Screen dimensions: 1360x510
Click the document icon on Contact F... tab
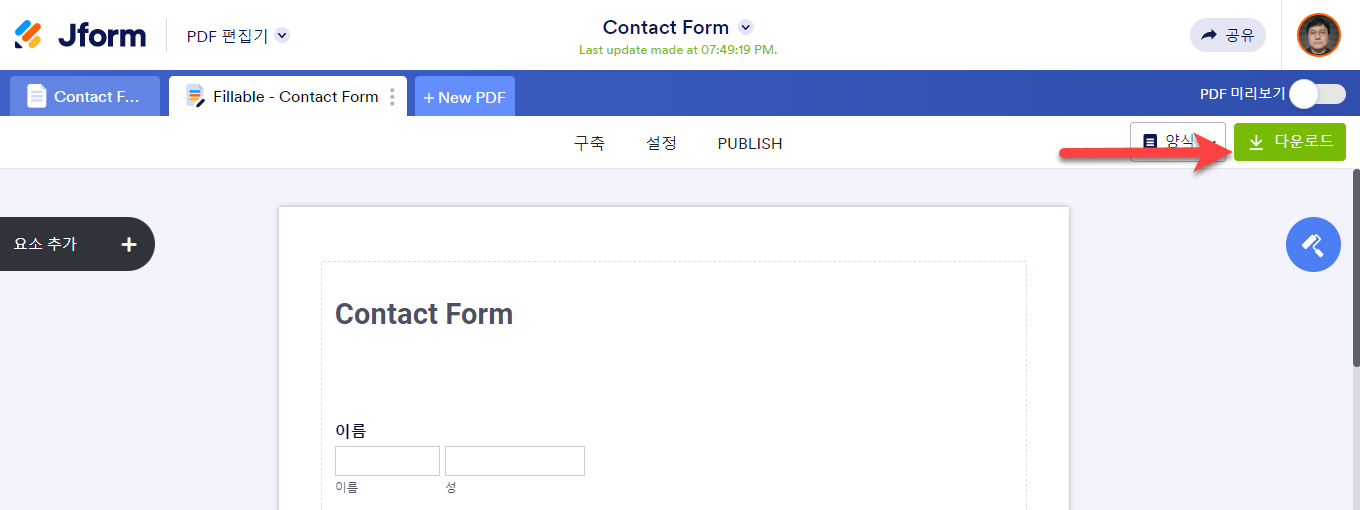click(x=37, y=97)
